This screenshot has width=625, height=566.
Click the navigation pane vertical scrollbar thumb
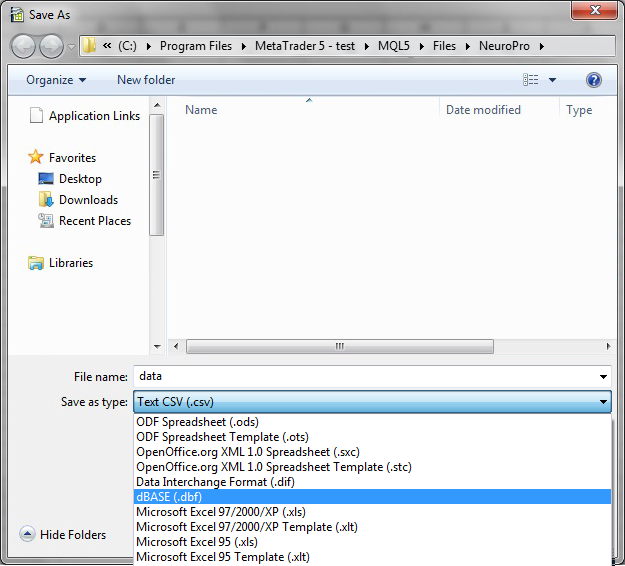point(157,175)
